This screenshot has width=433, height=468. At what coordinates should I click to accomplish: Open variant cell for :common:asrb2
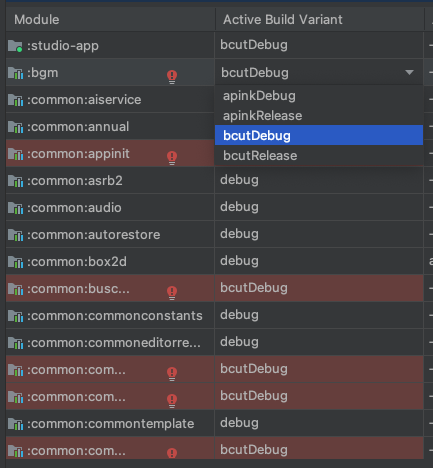tap(319, 180)
